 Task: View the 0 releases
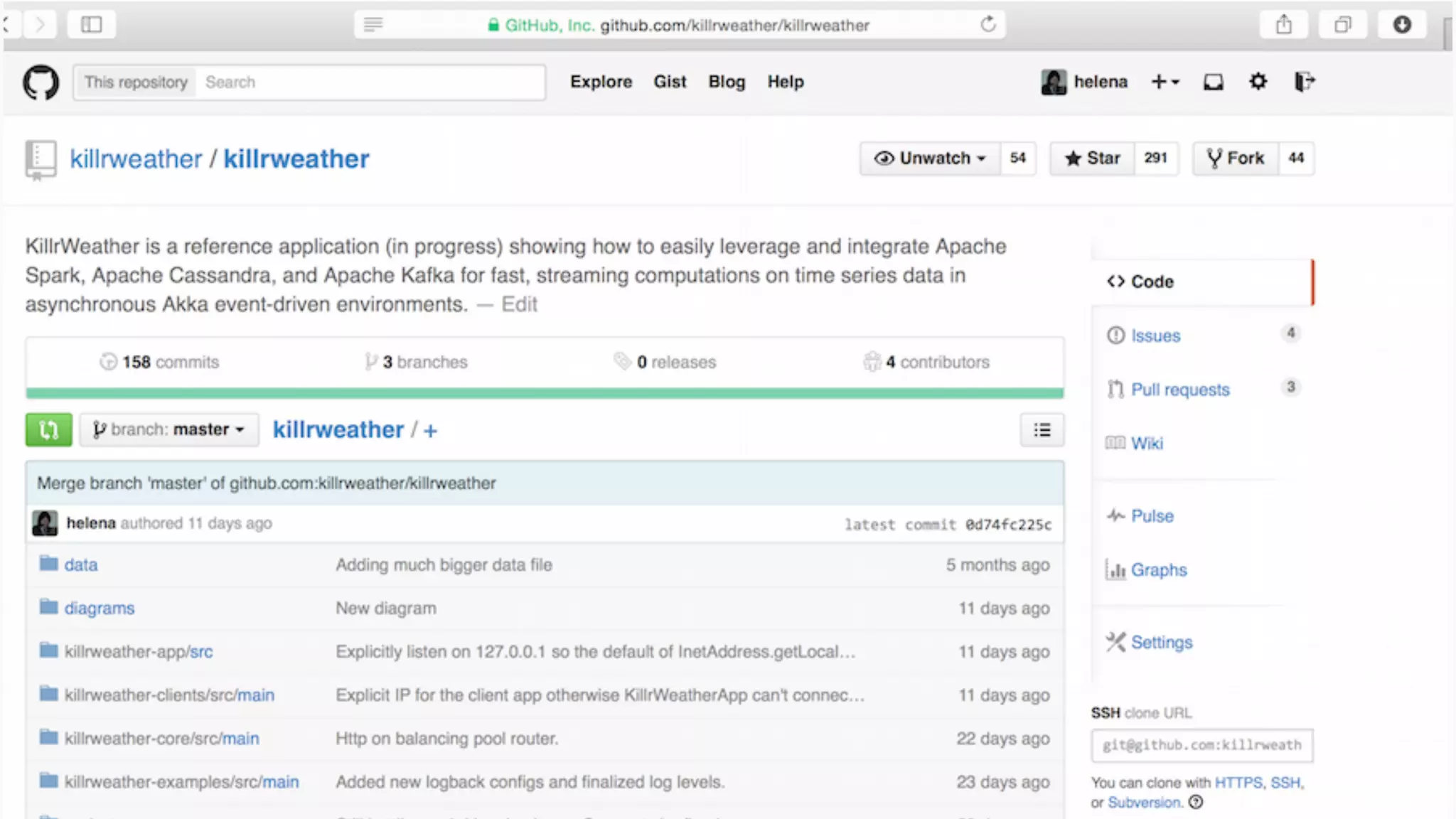pyautogui.click(x=665, y=362)
